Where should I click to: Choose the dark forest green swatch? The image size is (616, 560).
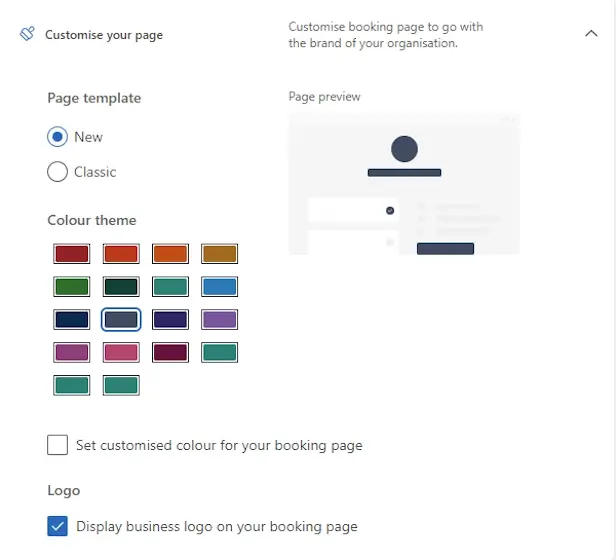tap(121, 287)
